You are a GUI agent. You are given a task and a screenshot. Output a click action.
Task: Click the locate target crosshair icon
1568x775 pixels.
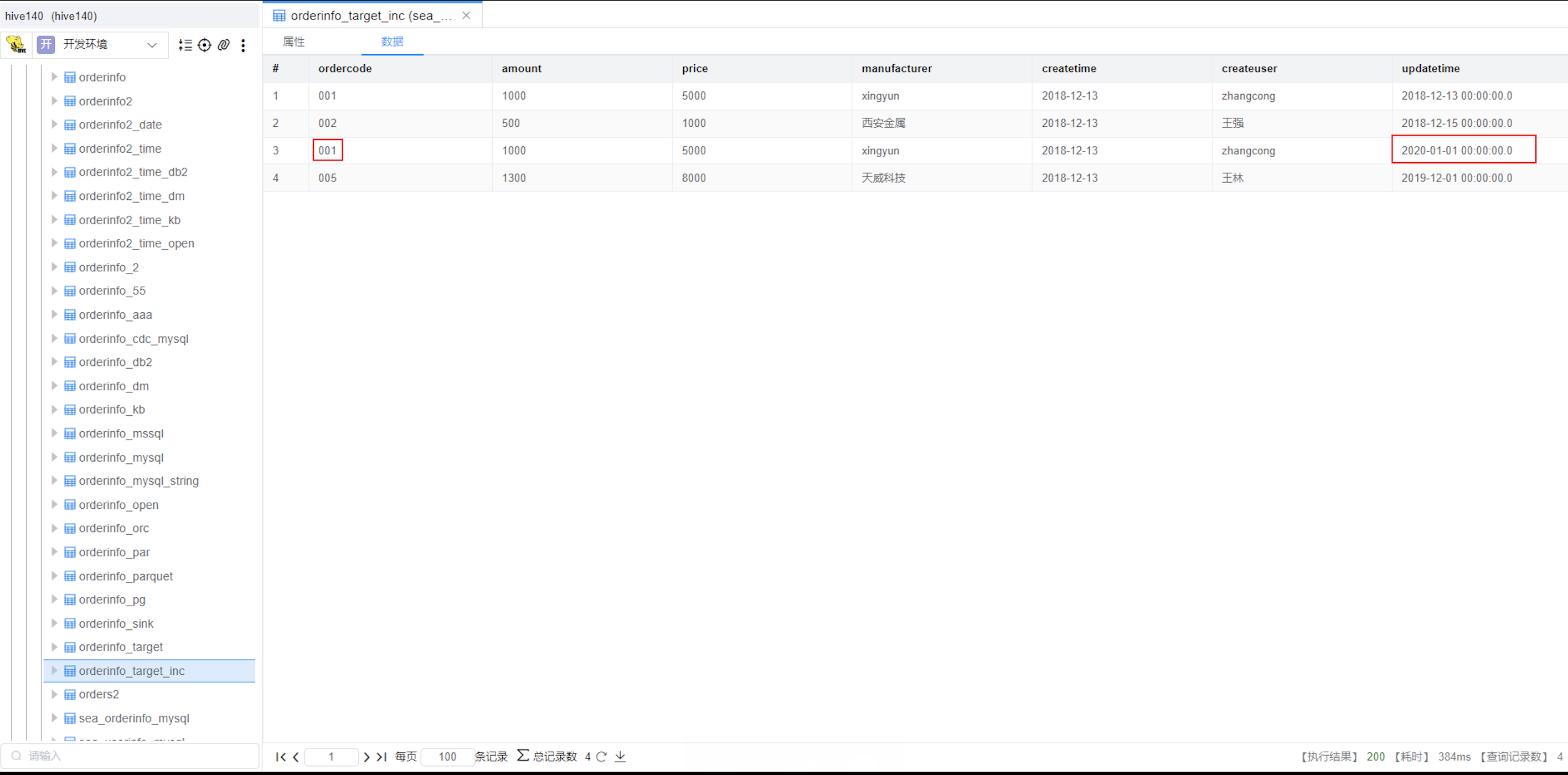(x=204, y=45)
